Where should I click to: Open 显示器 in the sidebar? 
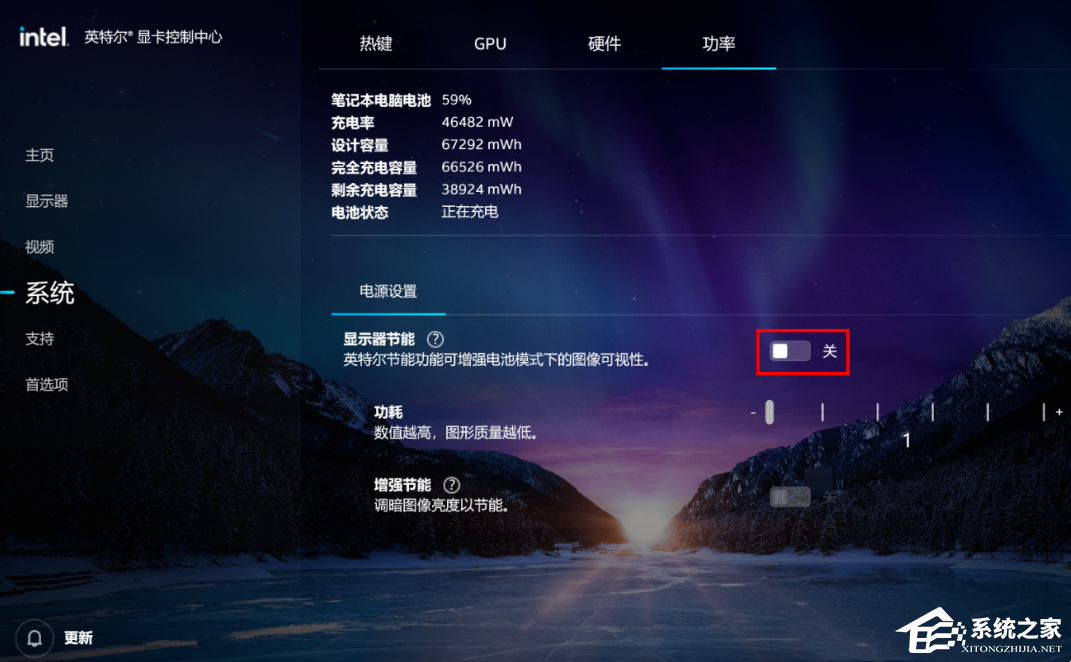coord(46,201)
